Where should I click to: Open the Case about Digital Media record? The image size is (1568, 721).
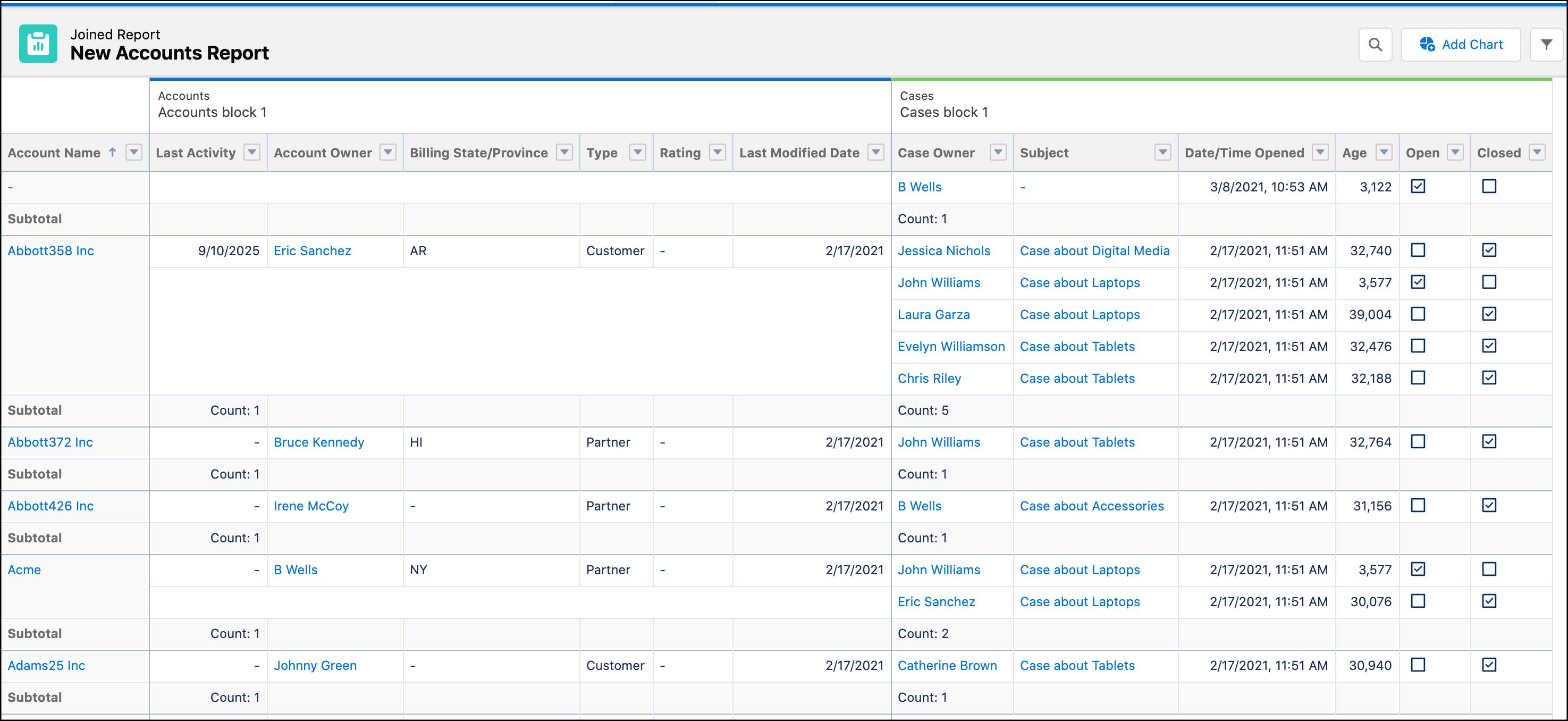(1094, 250)
